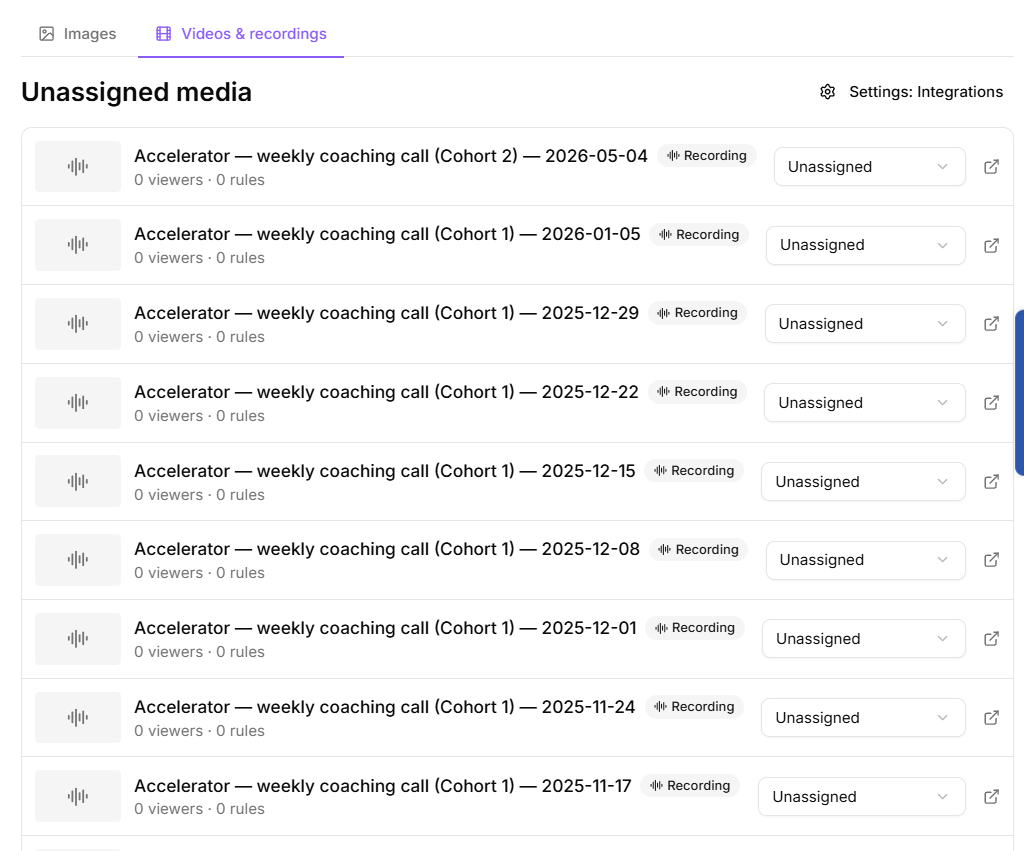The height and width of the screenshot is (851, 1024).
Task: Click audio thumbnail of 2025-12-15 recording
Action: click(x=78, y=481)
